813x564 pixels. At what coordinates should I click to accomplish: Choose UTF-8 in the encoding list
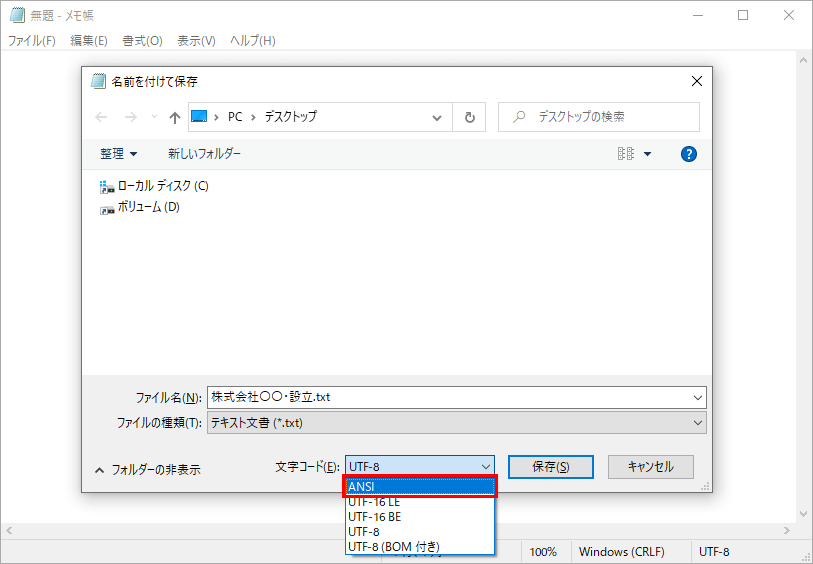coord(420,532)
